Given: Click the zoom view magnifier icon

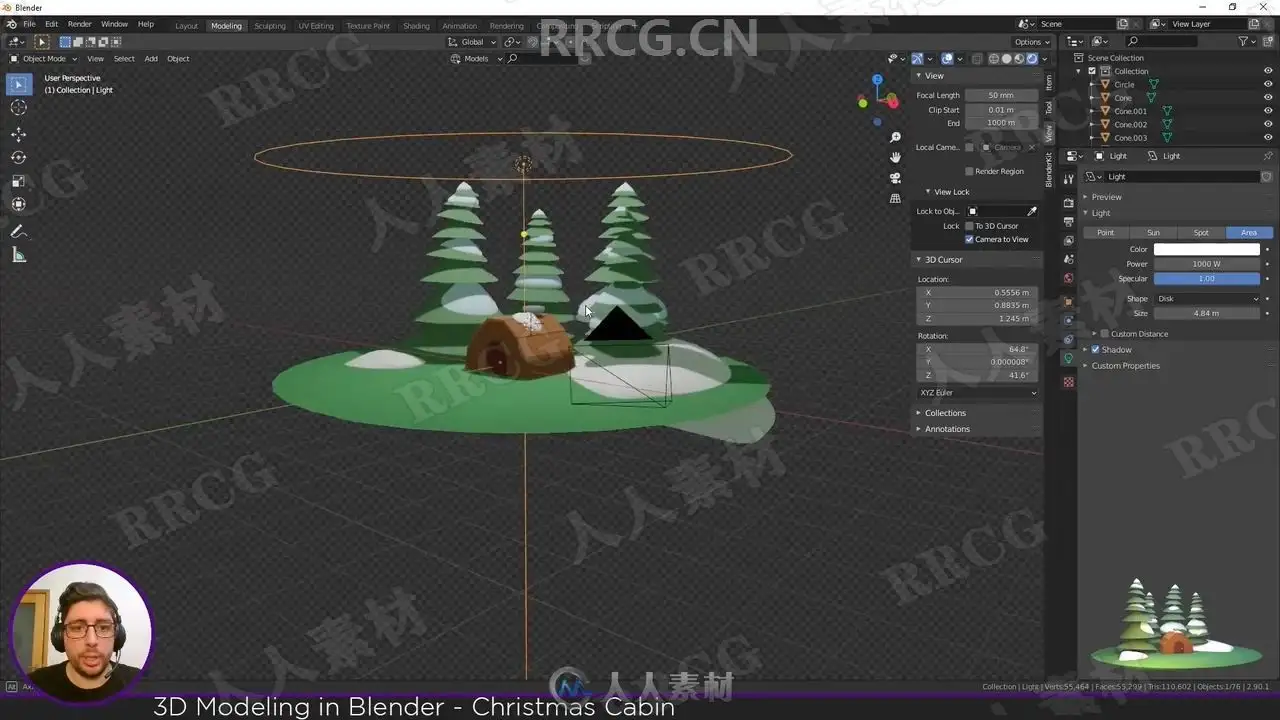Looking at the screenshot, I should tap(895, 137).
